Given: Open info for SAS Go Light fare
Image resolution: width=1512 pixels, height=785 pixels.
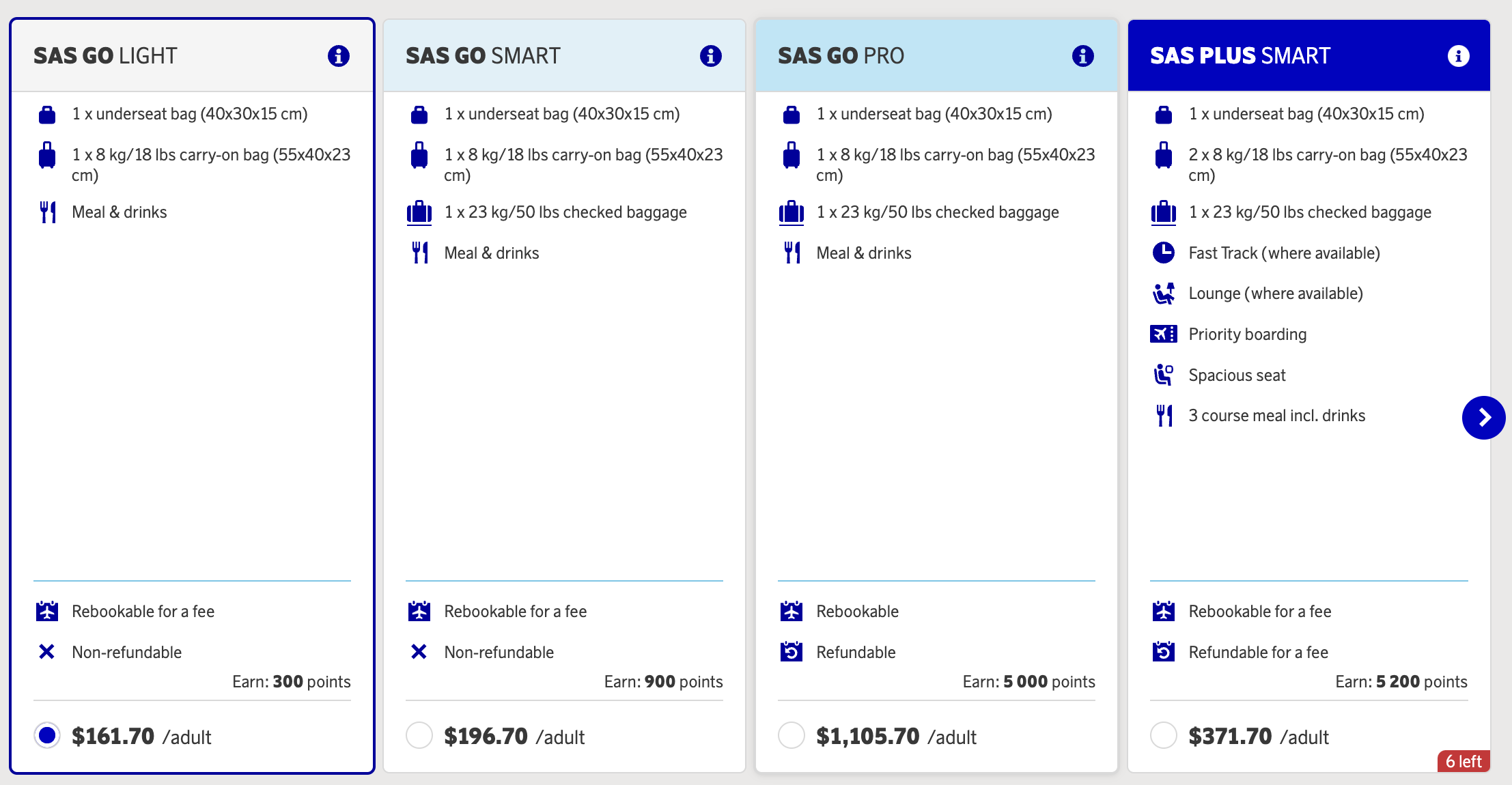Looking at the screenshot, I should [x=339, y=56].
